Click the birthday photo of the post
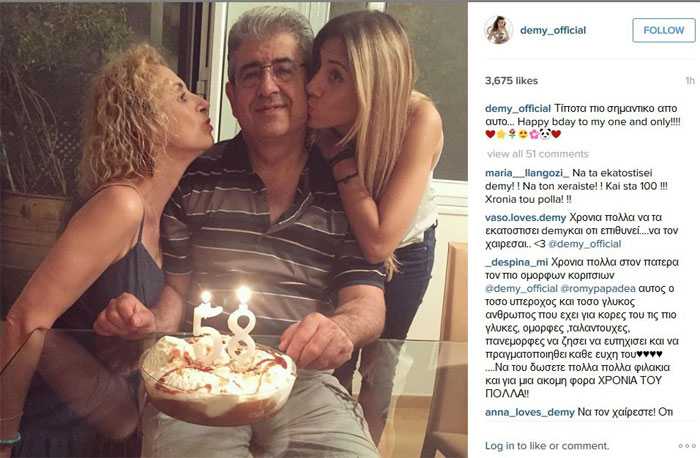Screen dimensions: 700x458 [x=234, y=230]
